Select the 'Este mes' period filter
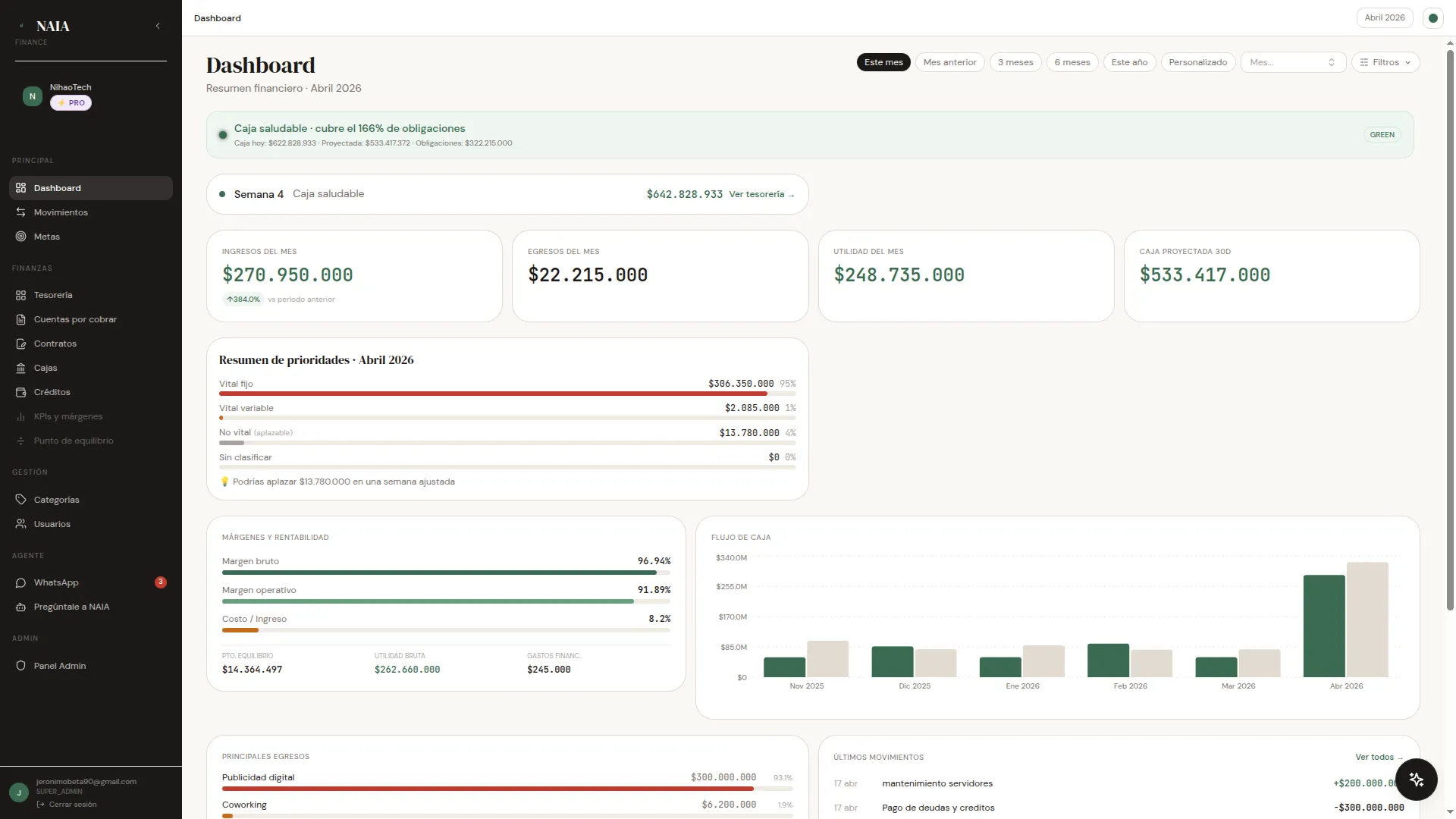Screen dimensions: 1456x819 tap(883, 62)
